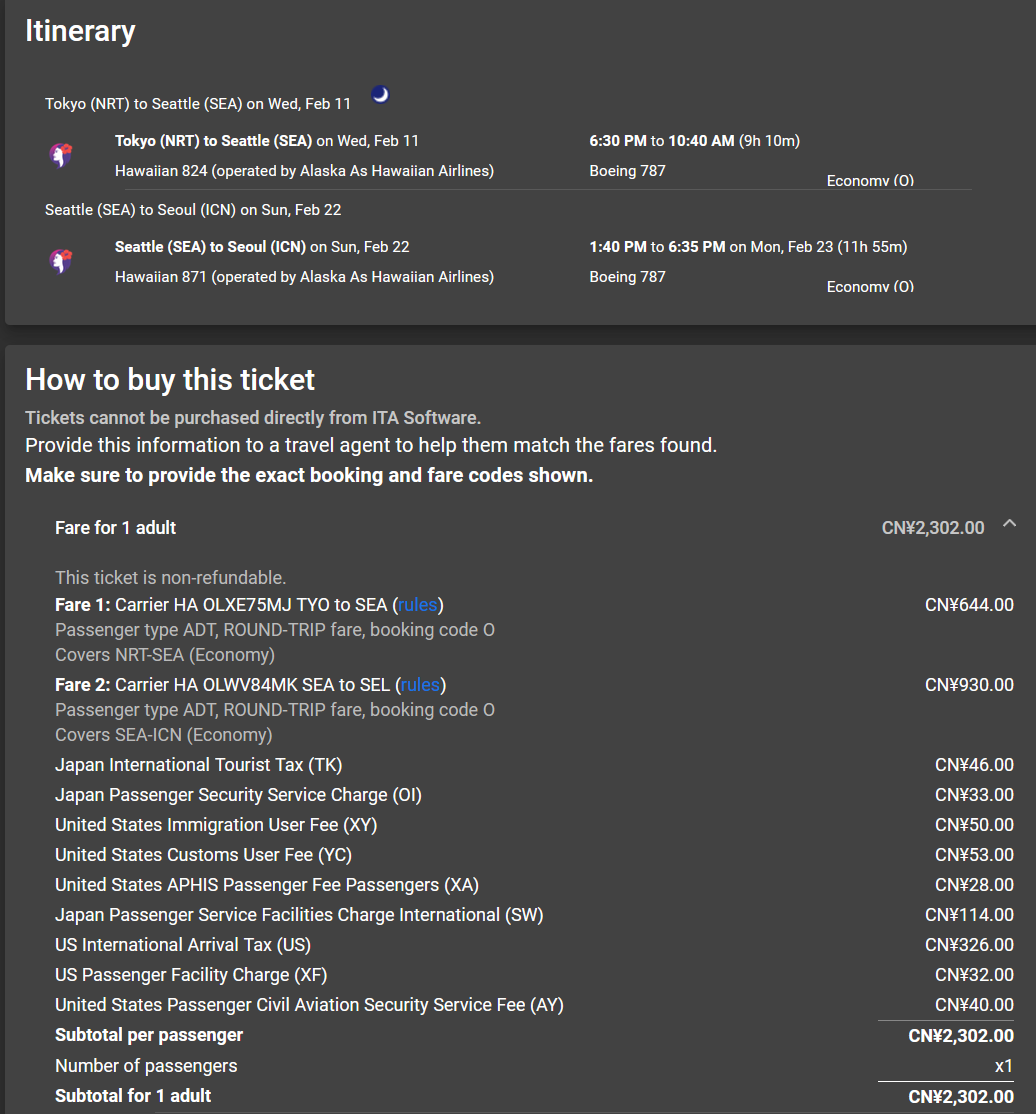Open the rules link for Fare 1
This screenshot has height=1114, width=1036.
(x=420, y=605)
